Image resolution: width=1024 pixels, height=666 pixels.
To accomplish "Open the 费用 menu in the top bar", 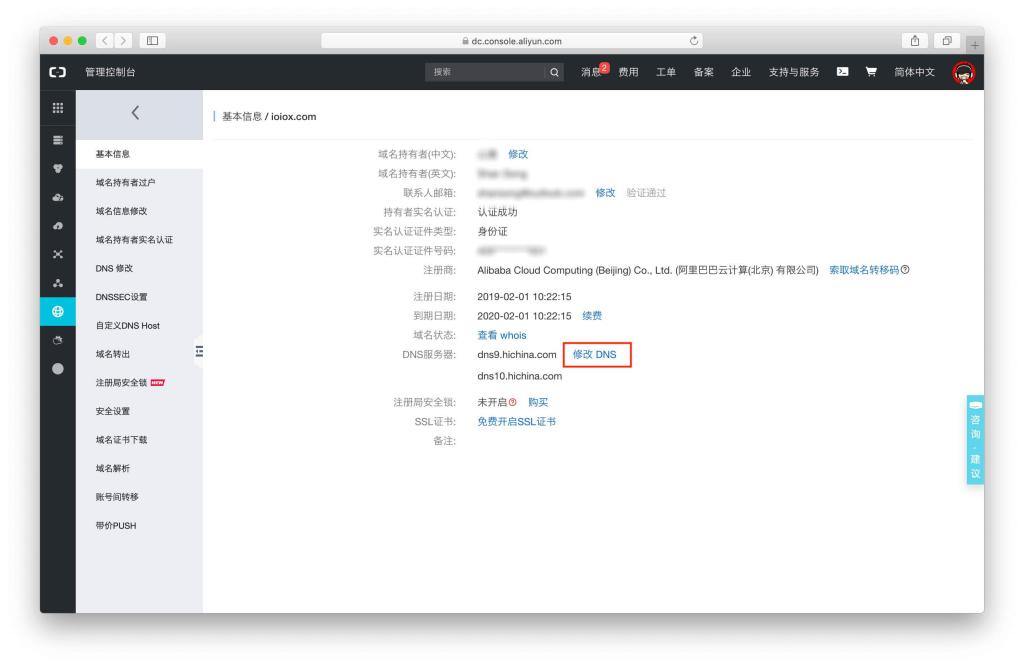I will click(628, 72).
